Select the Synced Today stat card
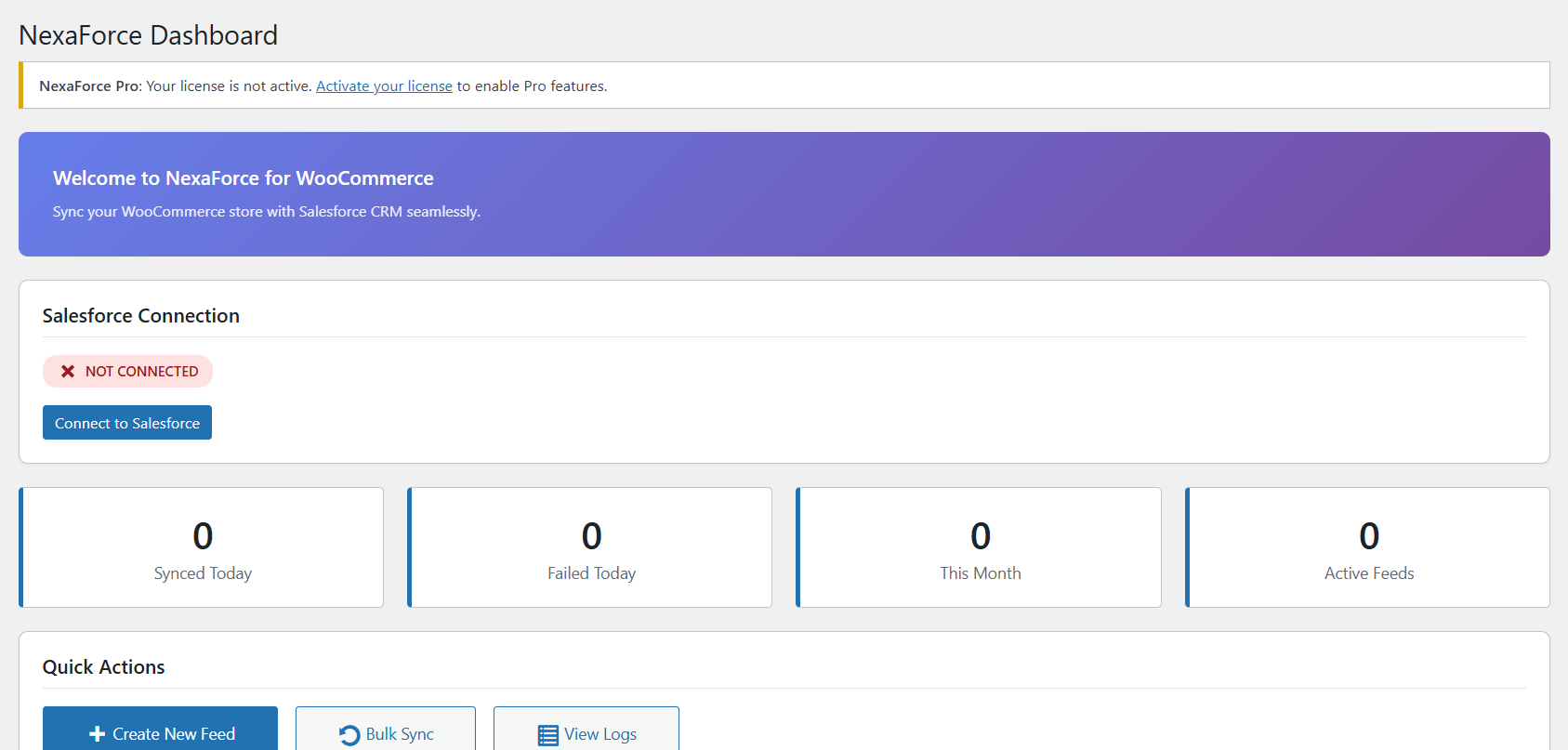Viewport: 1568px width, 750px height. click(x=202, y=547)
